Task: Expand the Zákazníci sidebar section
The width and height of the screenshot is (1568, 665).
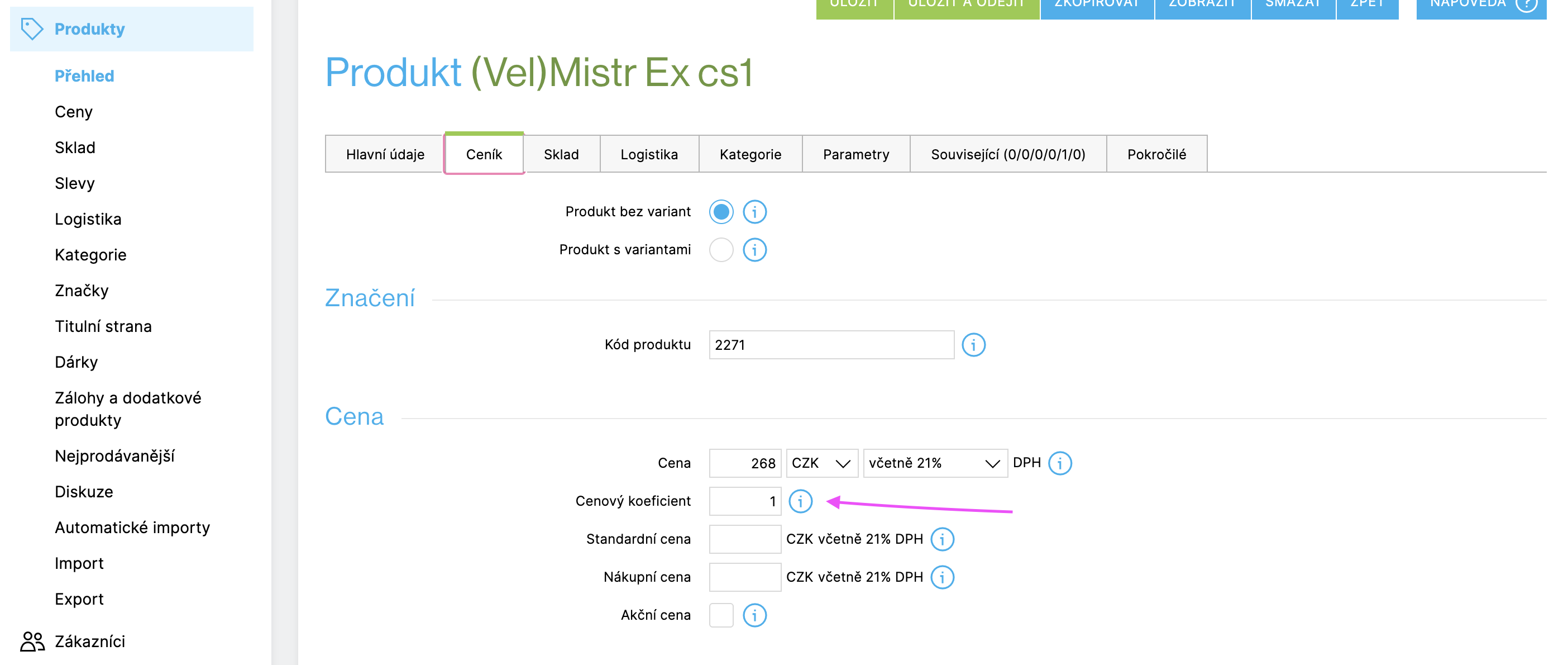Action: [89, 642]
